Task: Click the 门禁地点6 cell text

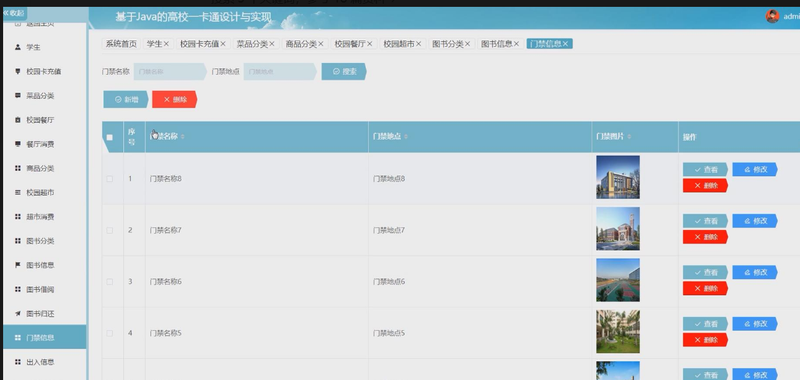Action: 389,282
